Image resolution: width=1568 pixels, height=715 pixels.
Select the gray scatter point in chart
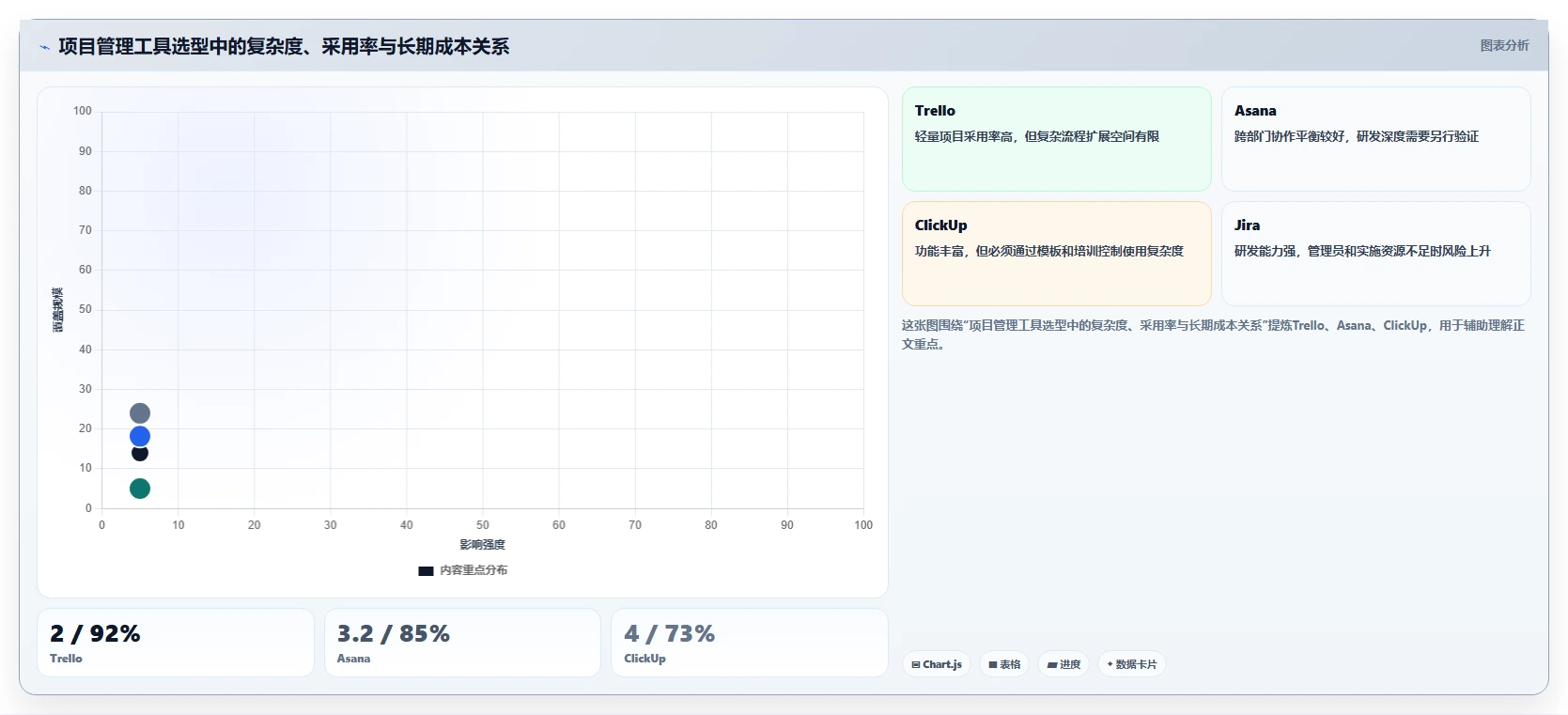140,413
